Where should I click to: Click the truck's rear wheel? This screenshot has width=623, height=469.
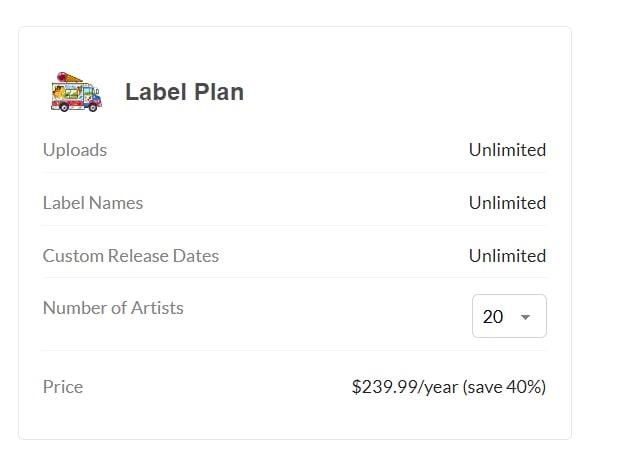coord(64,107)
